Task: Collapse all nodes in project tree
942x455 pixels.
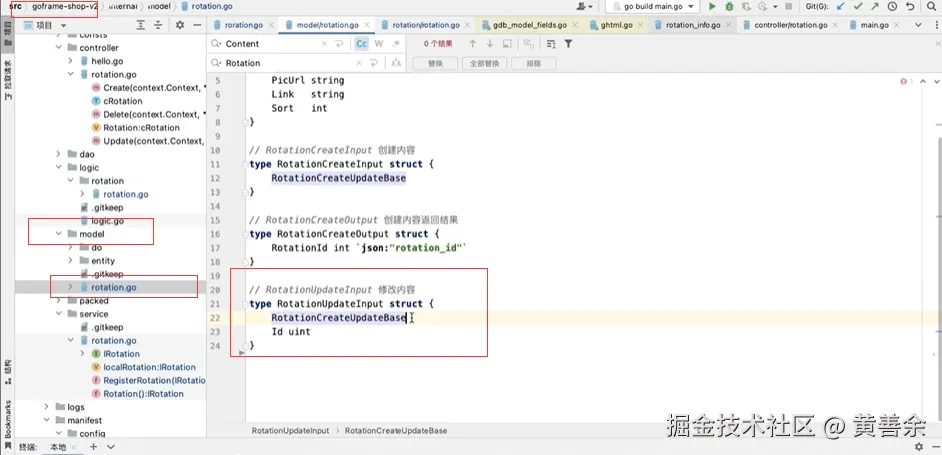Action: [x=158, y=25]
